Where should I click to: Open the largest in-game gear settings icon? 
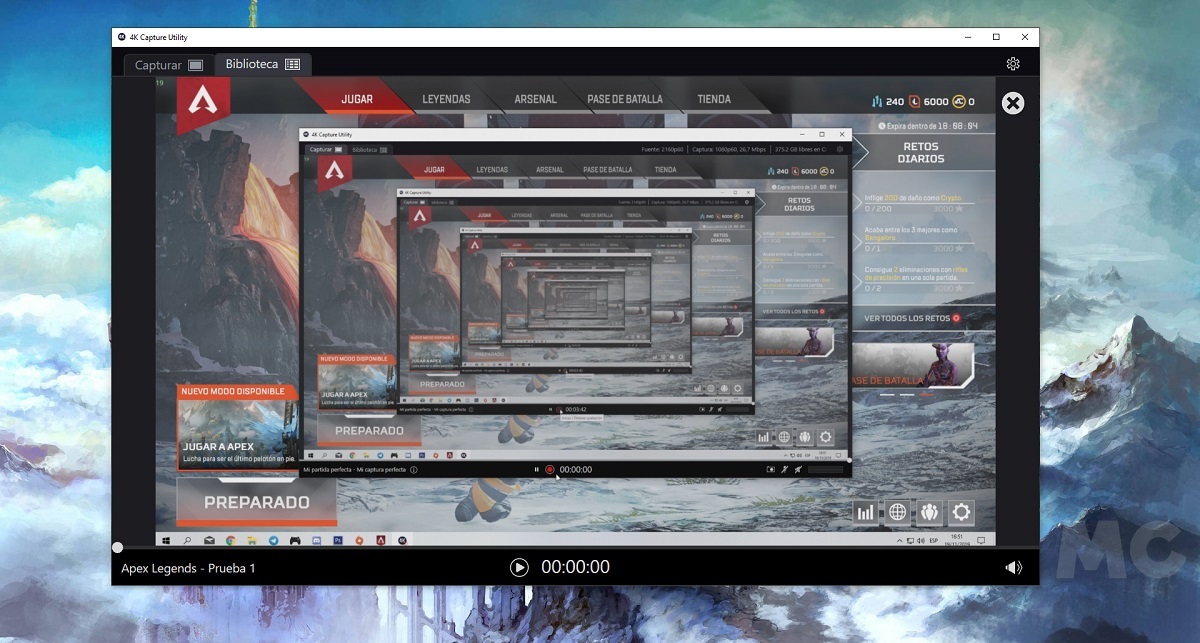[962, 513]
